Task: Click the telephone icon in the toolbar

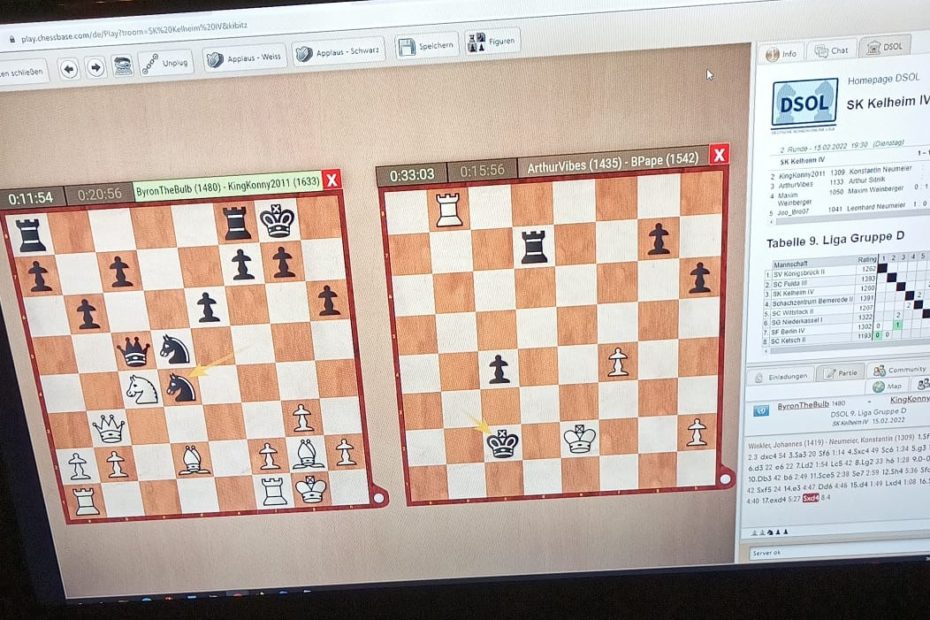Action: (122, 66)
